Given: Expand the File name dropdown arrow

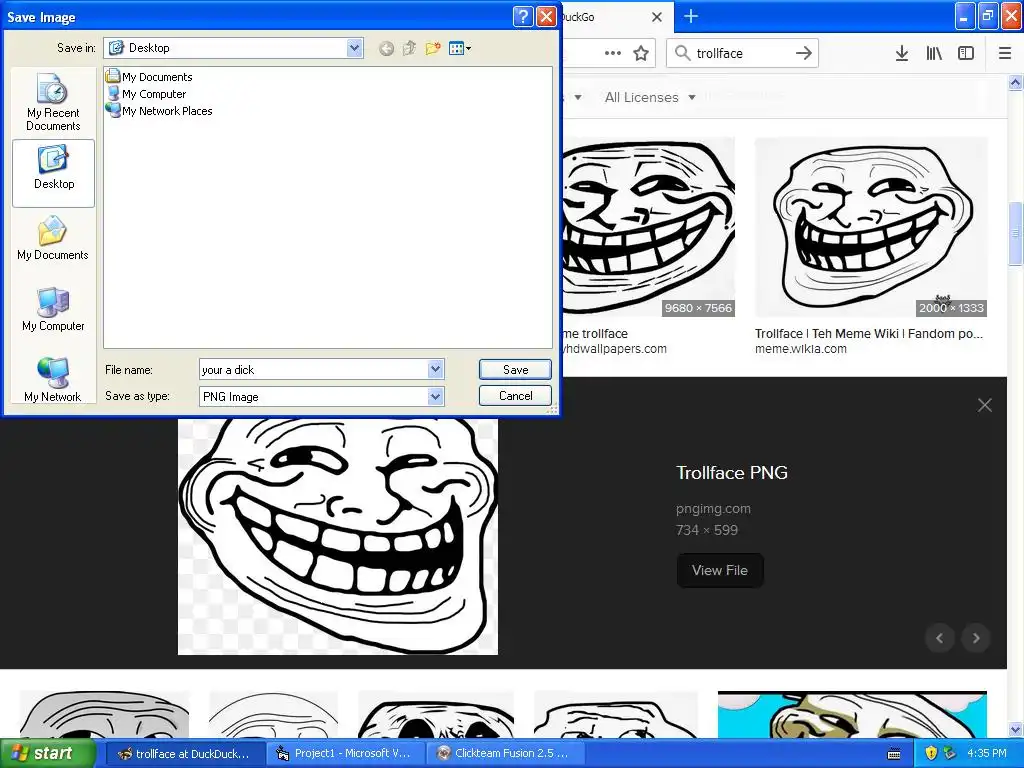Looking at the screenshot, I should (436, 370).
